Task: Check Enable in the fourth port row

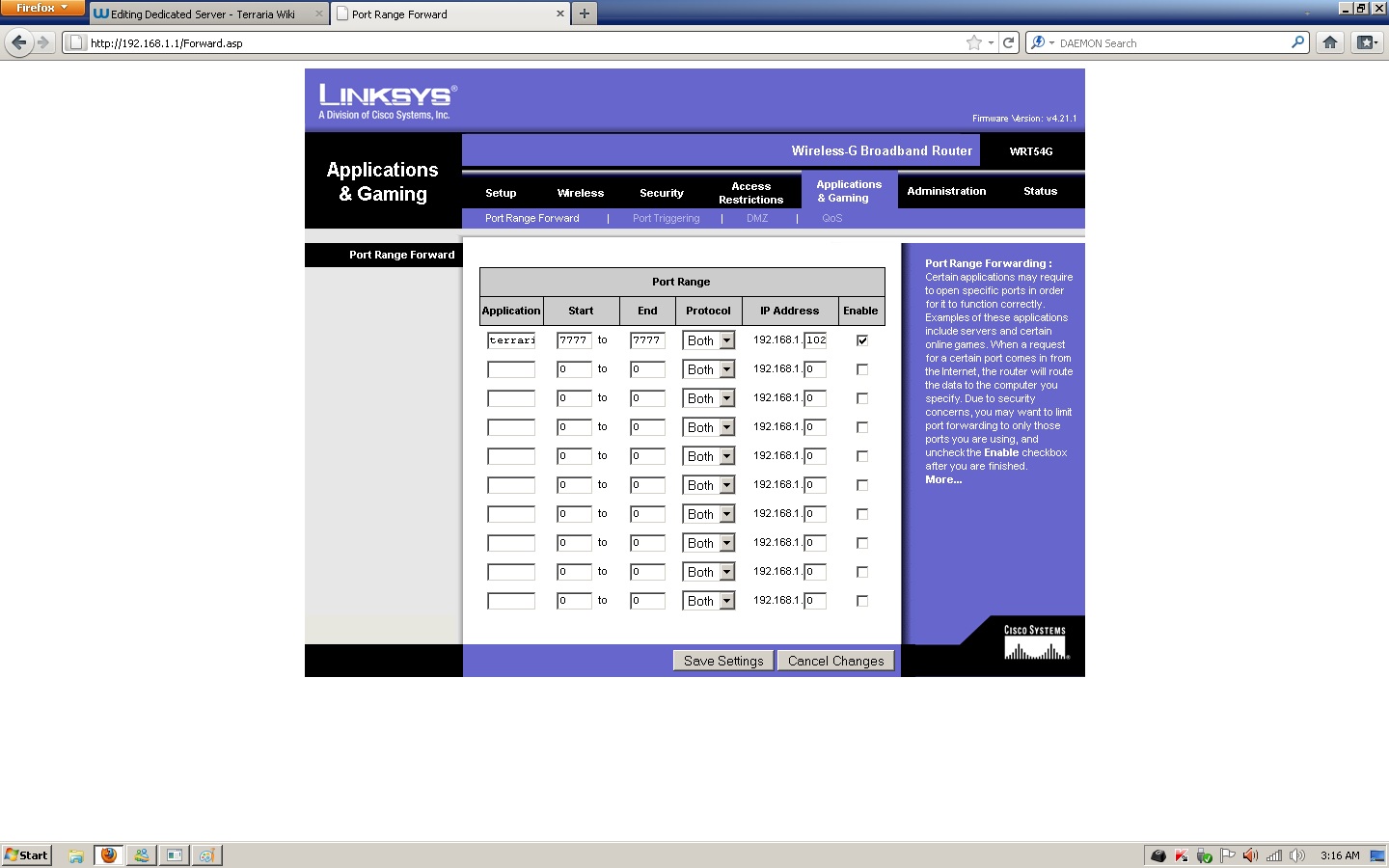Action: [x=862, y=427]
